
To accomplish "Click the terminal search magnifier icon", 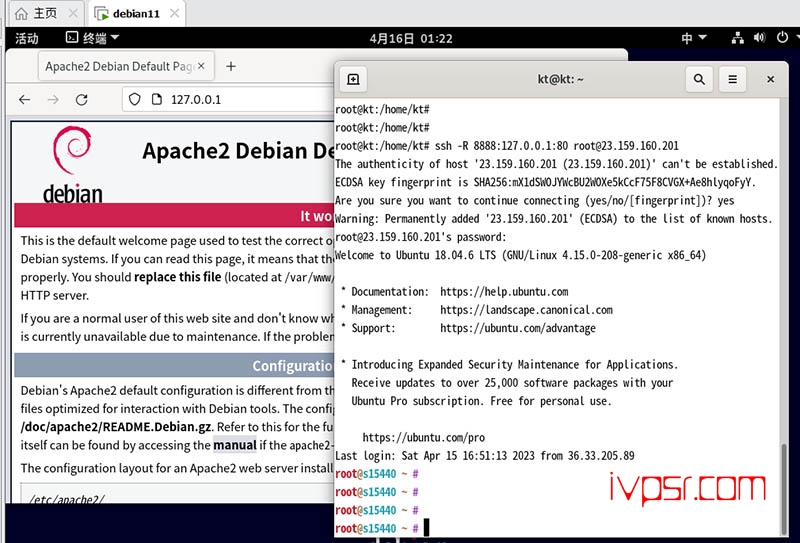I will tap(699, 79).
